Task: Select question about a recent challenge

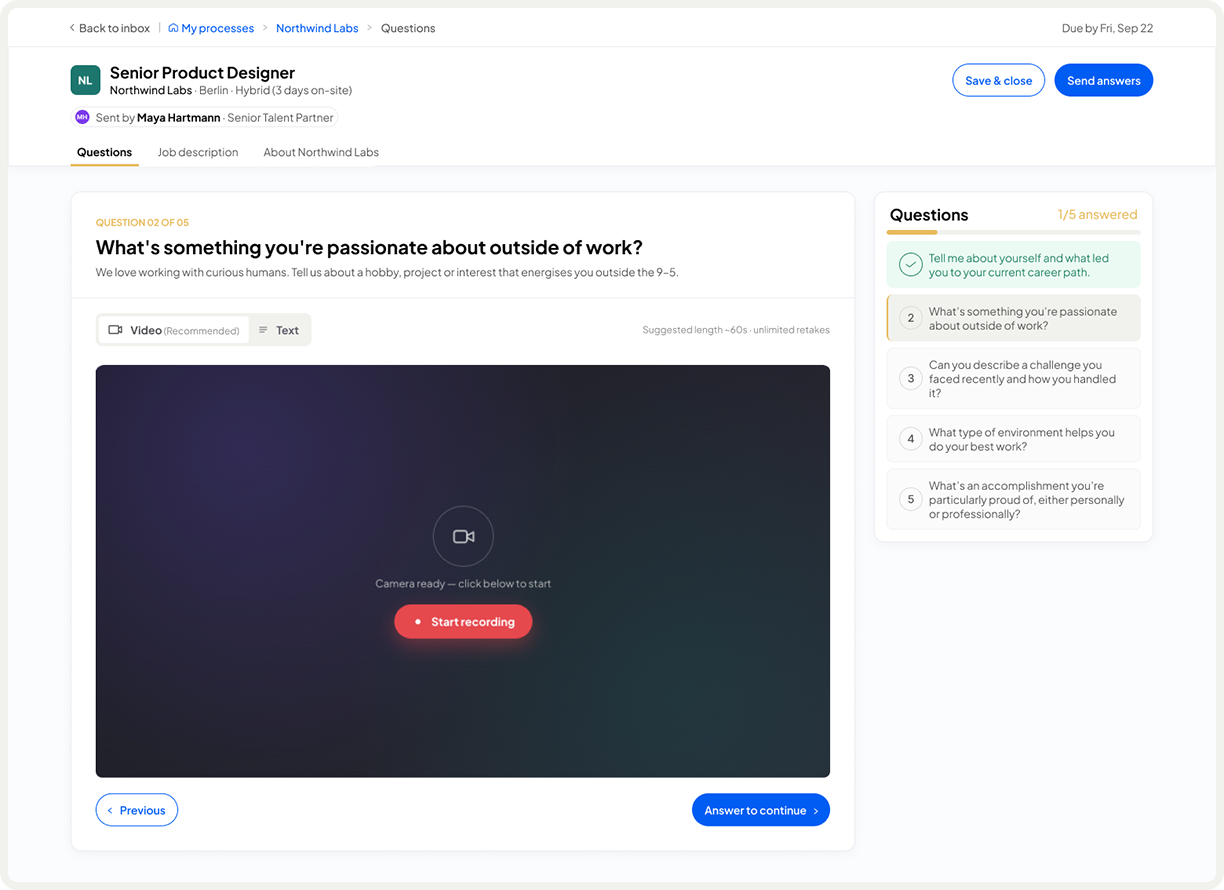Action: 1013,379
